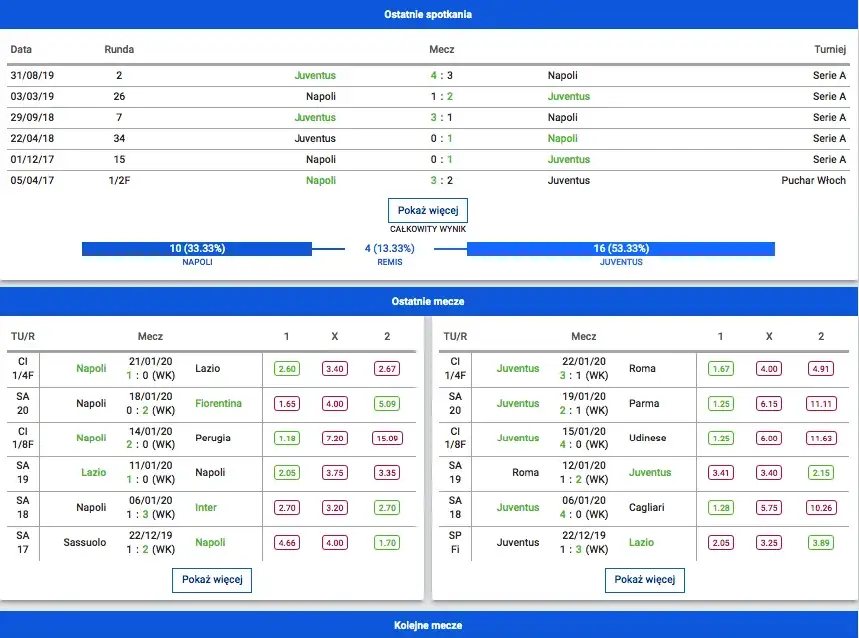This screenshot has width=859, height=638.
Task: Open the Udinese team link
Action: (647, 438)
